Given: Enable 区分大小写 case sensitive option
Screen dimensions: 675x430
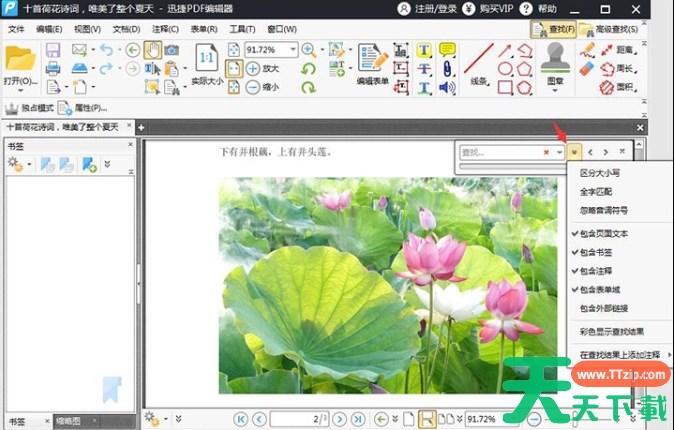Looking at the screenshot, I should tap(599, 173).
